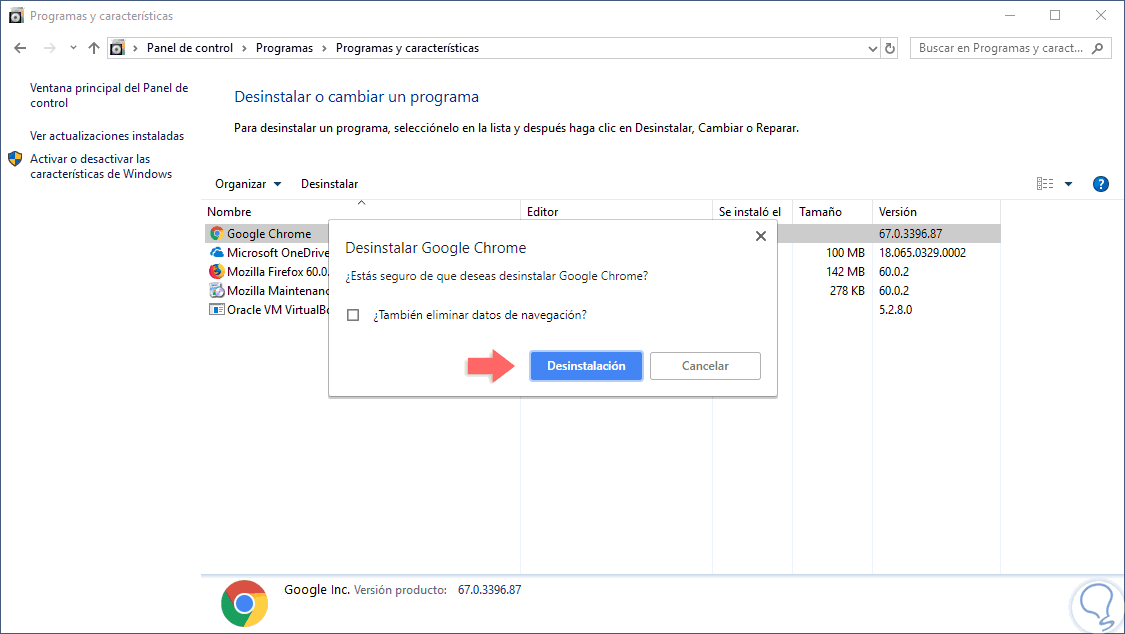Expand the address bar history dropdown

[872, 48]
